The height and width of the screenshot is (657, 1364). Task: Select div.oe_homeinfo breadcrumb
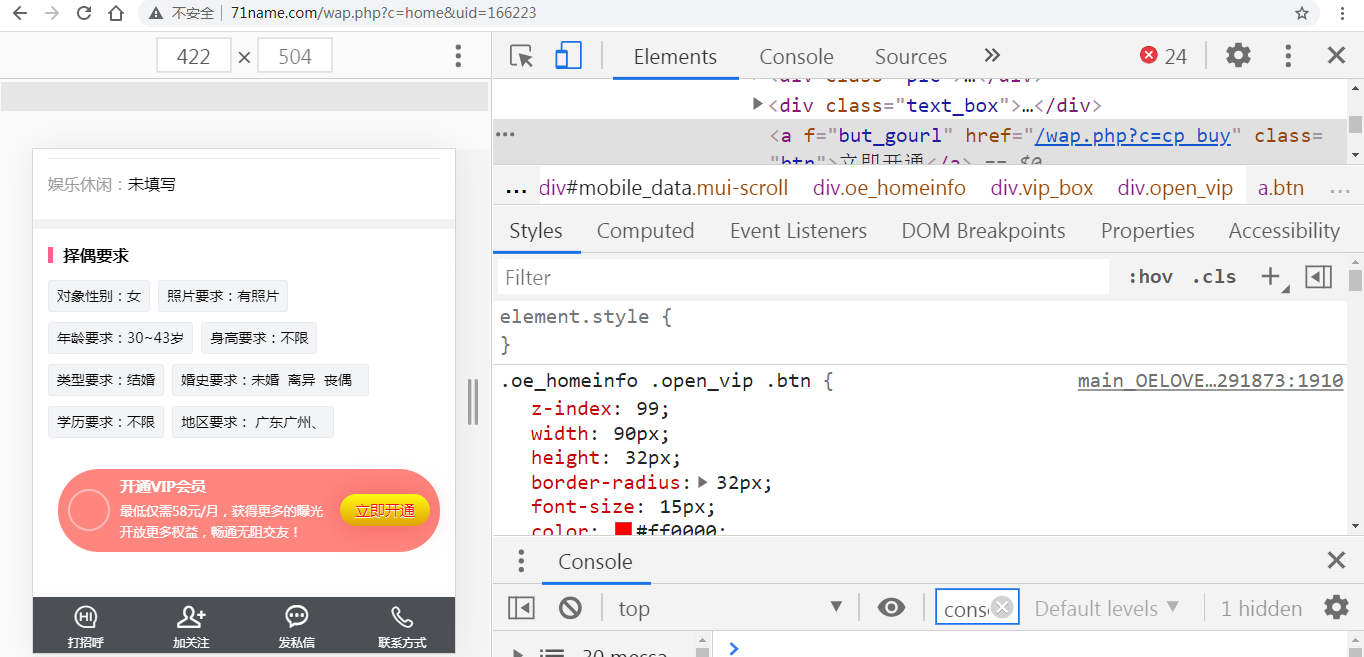pos(889,188)
